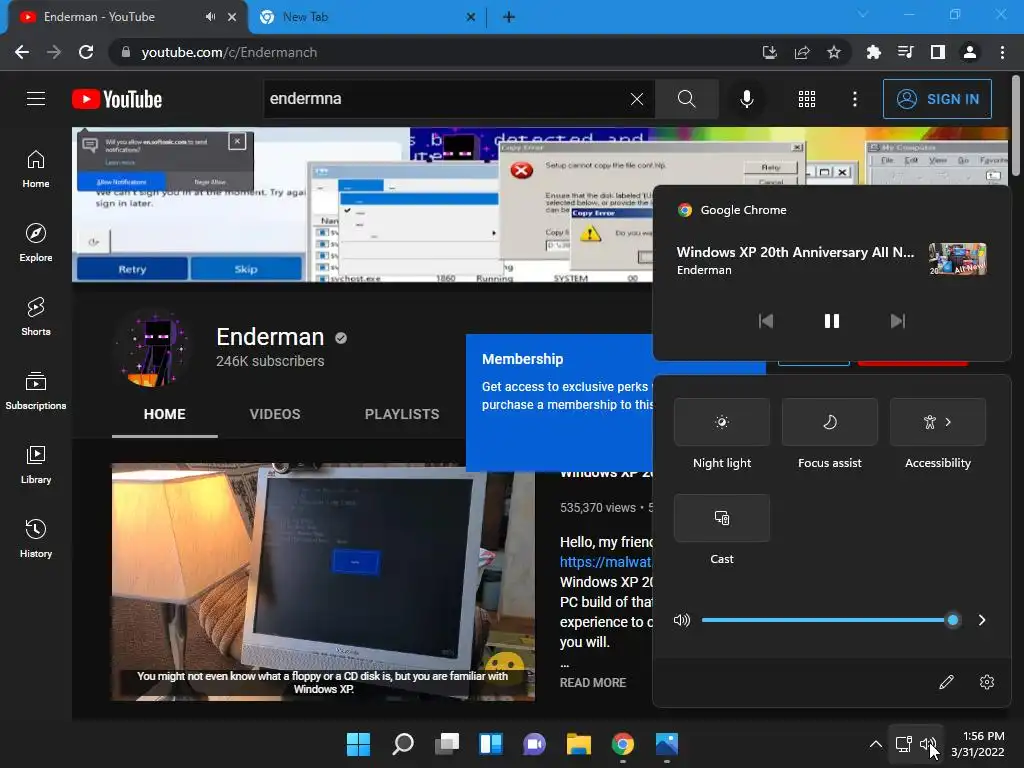Viewport: 1024px width, 768px height.
Task: Click the Enderman channel name
Action: pos(270,337)
